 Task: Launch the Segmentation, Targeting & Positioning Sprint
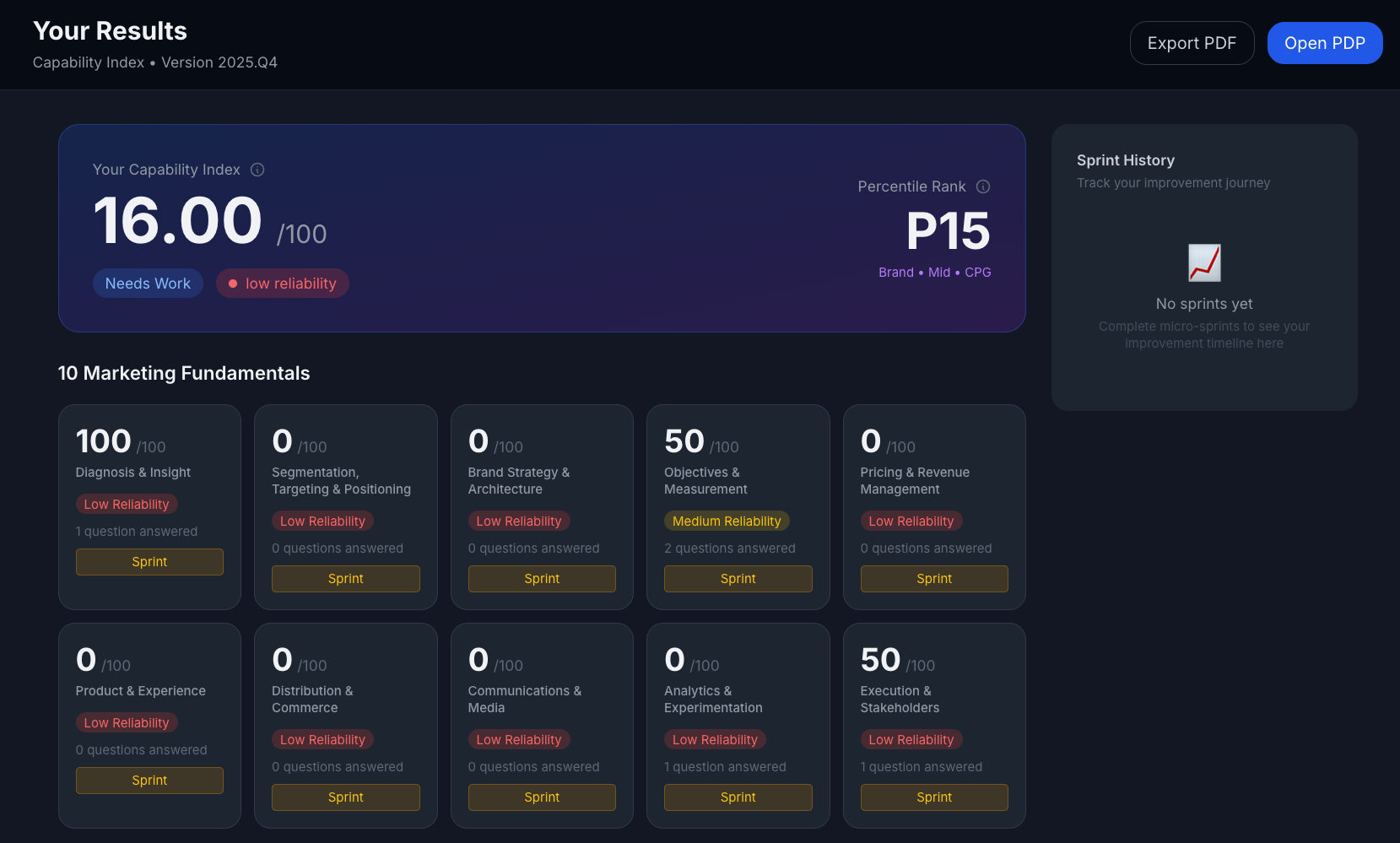(x=345, y=578)
